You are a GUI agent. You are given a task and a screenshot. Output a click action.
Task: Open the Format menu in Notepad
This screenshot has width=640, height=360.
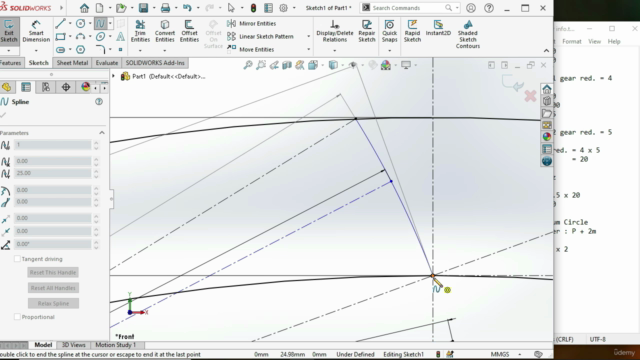coord(571,41)
